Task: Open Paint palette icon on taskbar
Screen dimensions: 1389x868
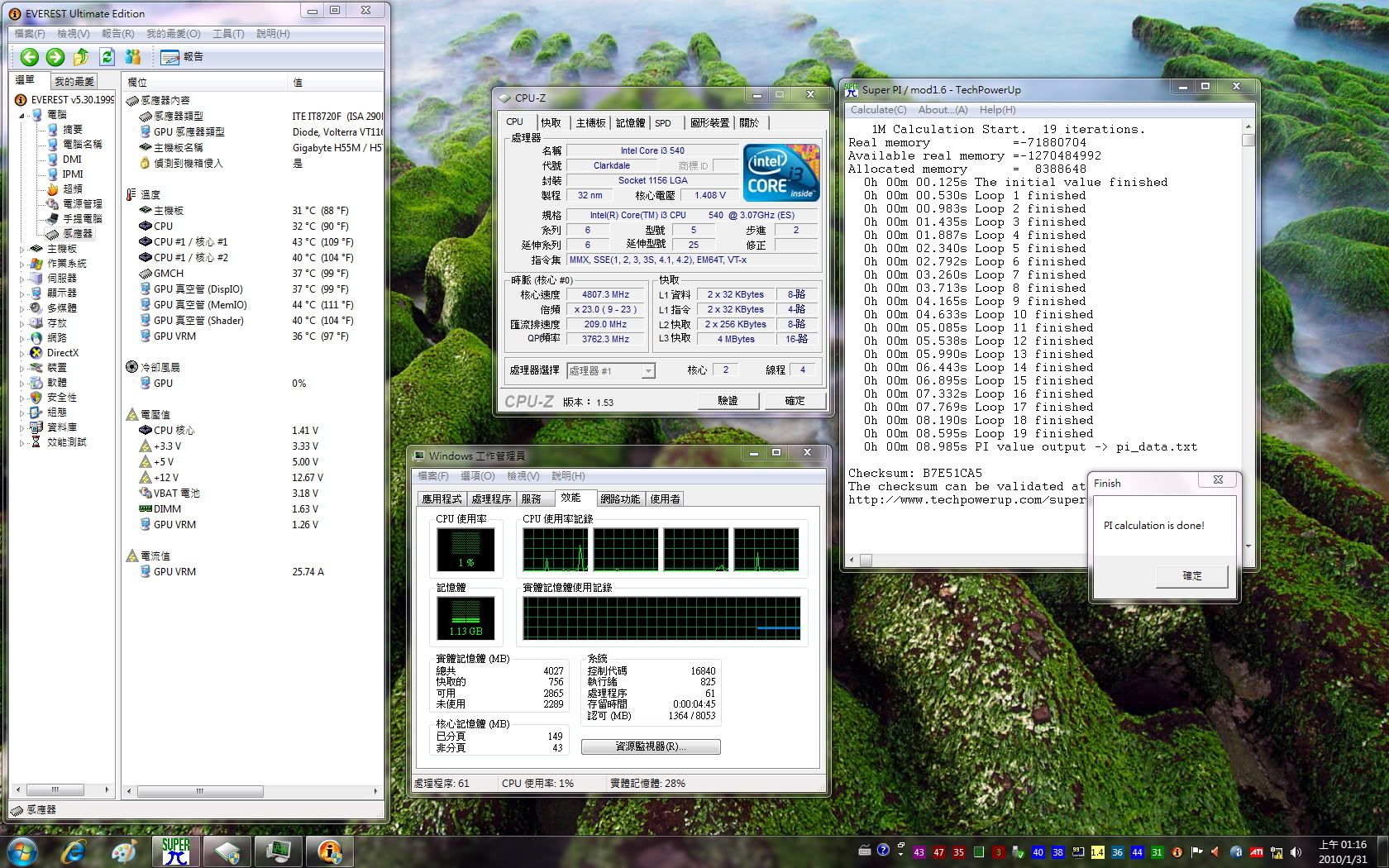Action: (124, 851)
